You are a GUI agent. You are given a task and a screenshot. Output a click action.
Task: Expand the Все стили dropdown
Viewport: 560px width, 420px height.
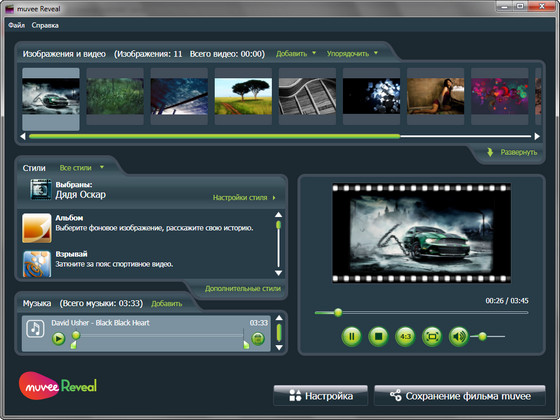click(x=81, y=168)
